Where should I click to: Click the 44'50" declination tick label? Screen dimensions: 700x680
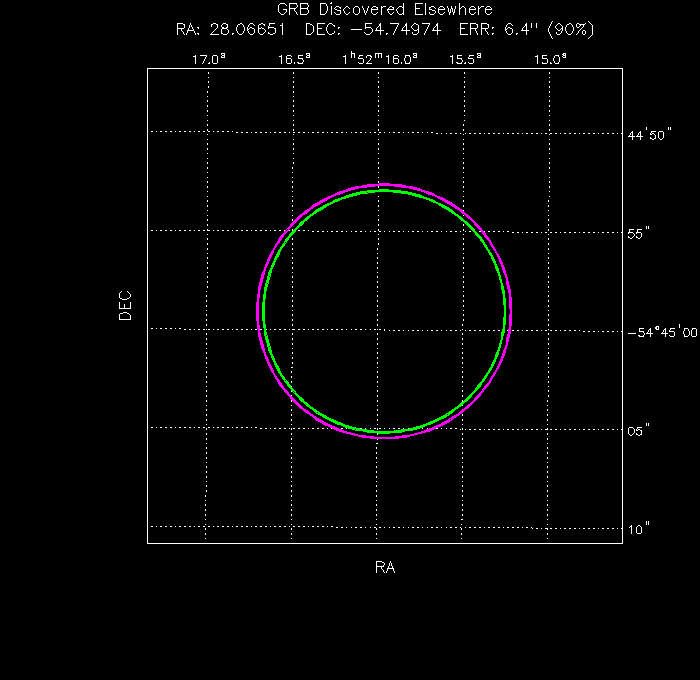(647, 135)
